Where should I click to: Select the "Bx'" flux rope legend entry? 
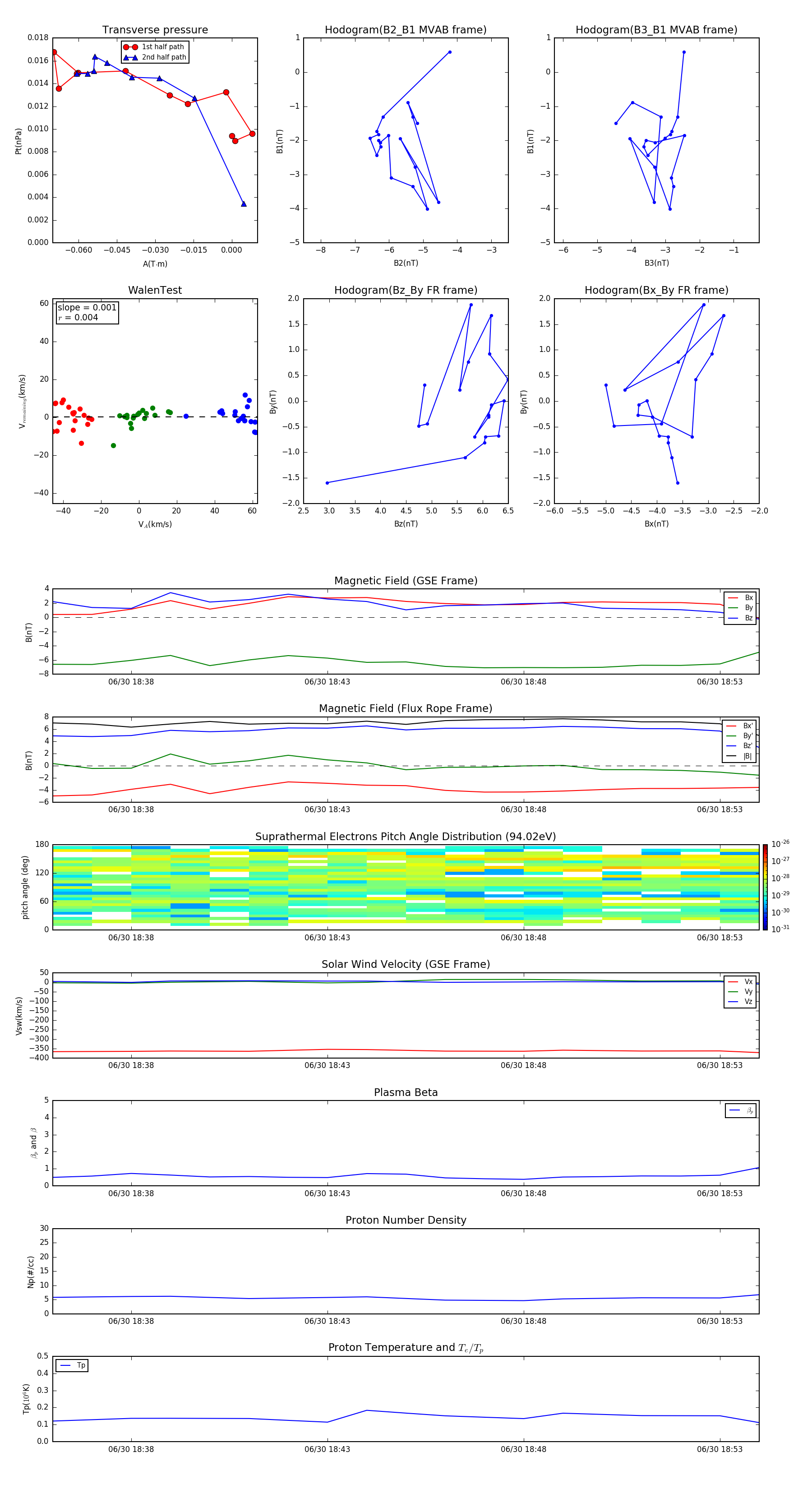pos(740,726)
